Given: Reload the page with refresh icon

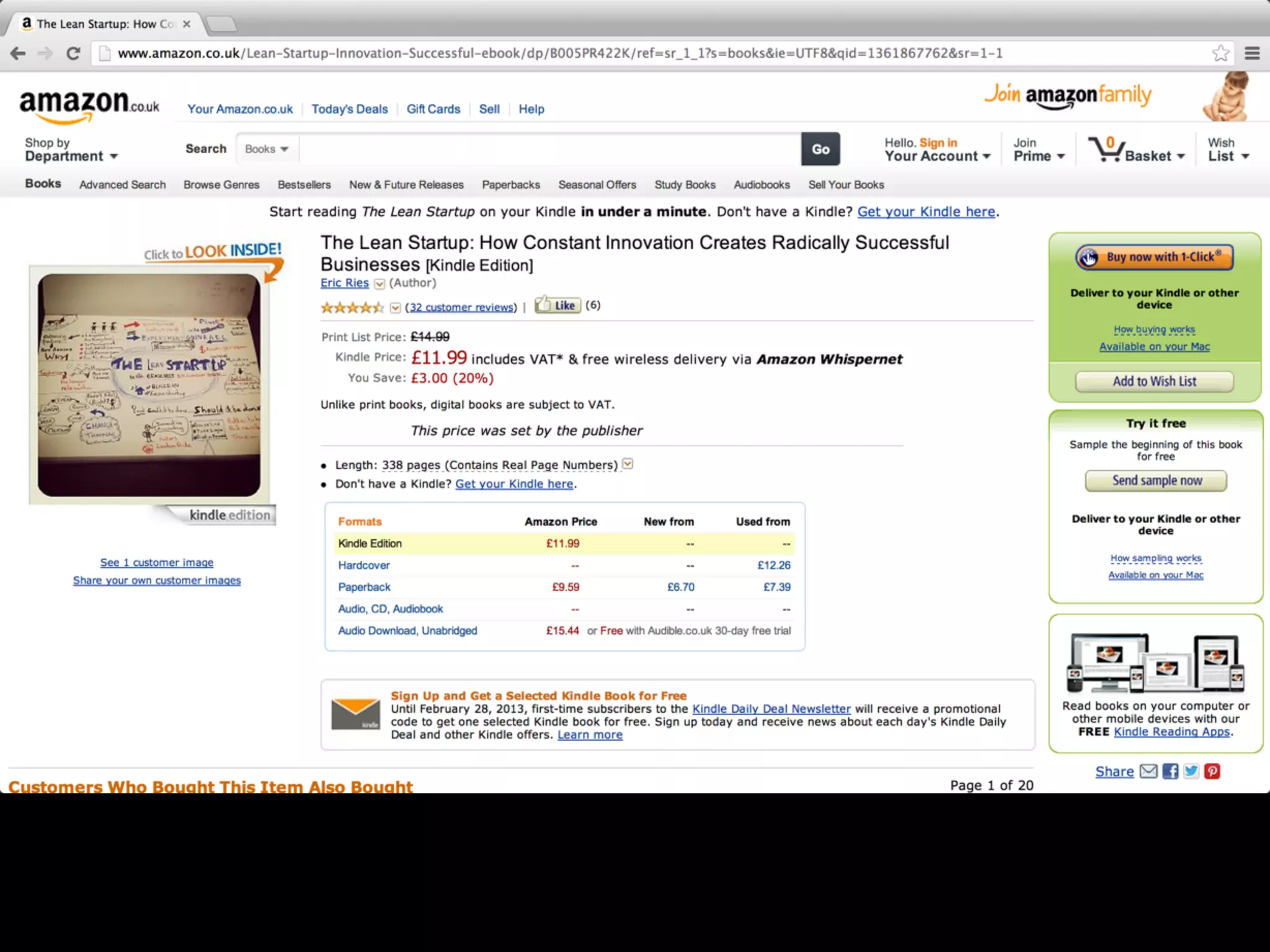Looking at the screenshot, I should [73, 53].
